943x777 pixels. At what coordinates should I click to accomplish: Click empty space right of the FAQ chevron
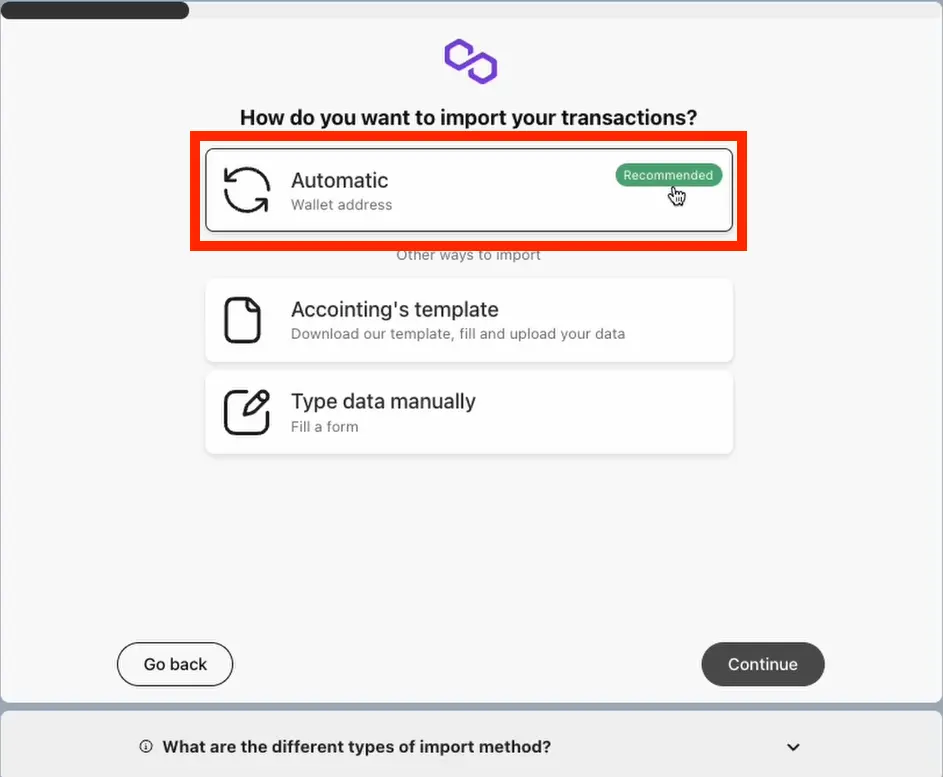pos(870,747)
